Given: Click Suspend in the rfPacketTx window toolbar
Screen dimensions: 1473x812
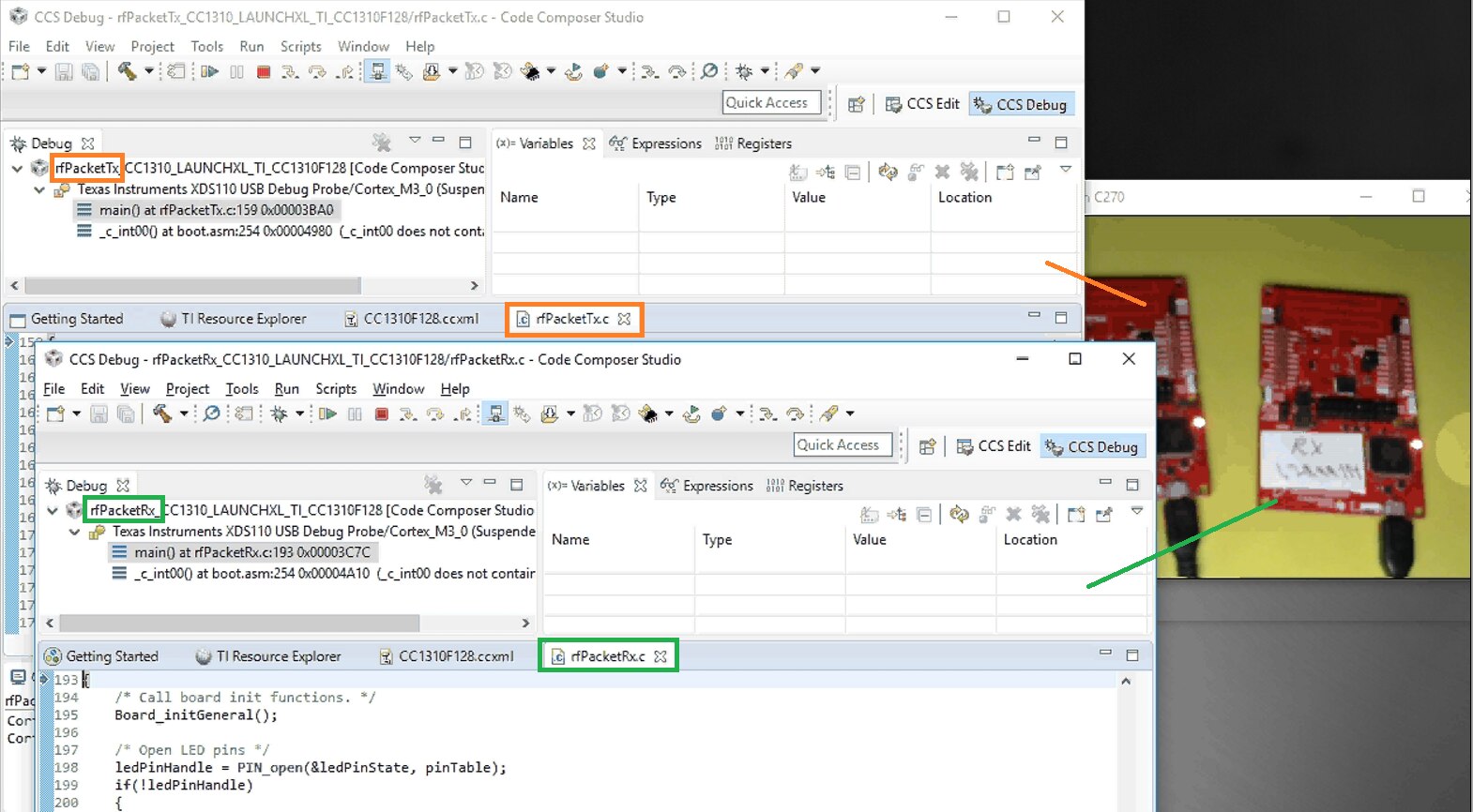Looking at the screenshot, I should click(236, 71).
